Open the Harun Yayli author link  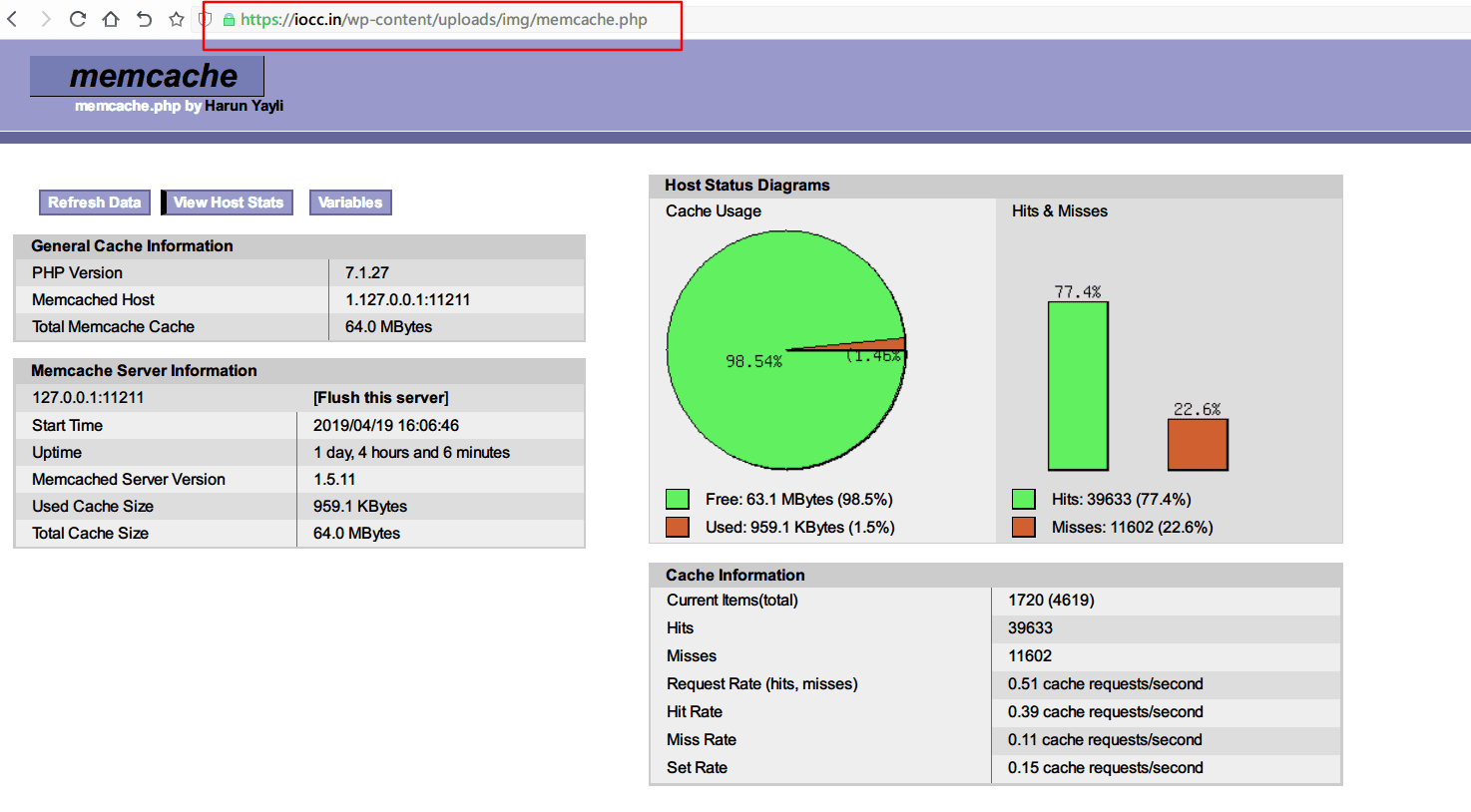coord(244,106)
